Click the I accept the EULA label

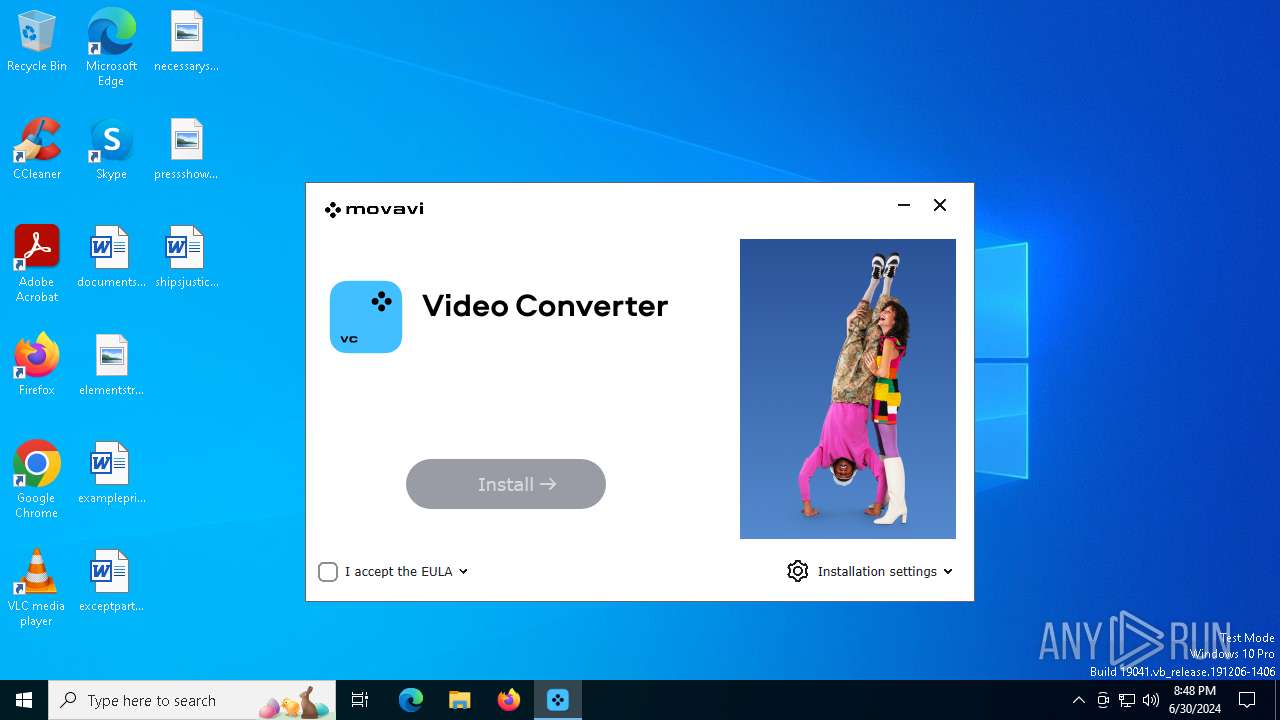point(399,572)
